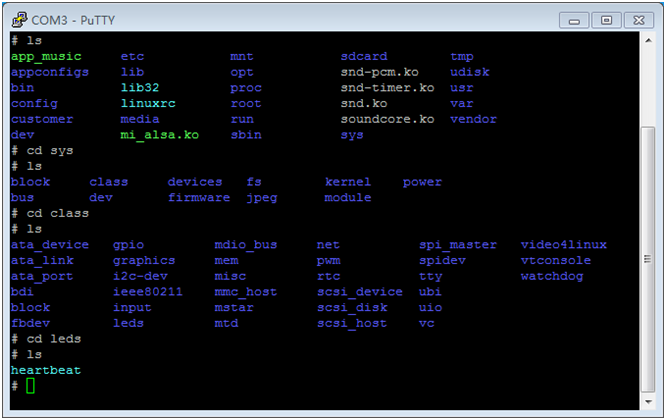
Task: Click the 'cd sys' command line
Action: point(42,151)
